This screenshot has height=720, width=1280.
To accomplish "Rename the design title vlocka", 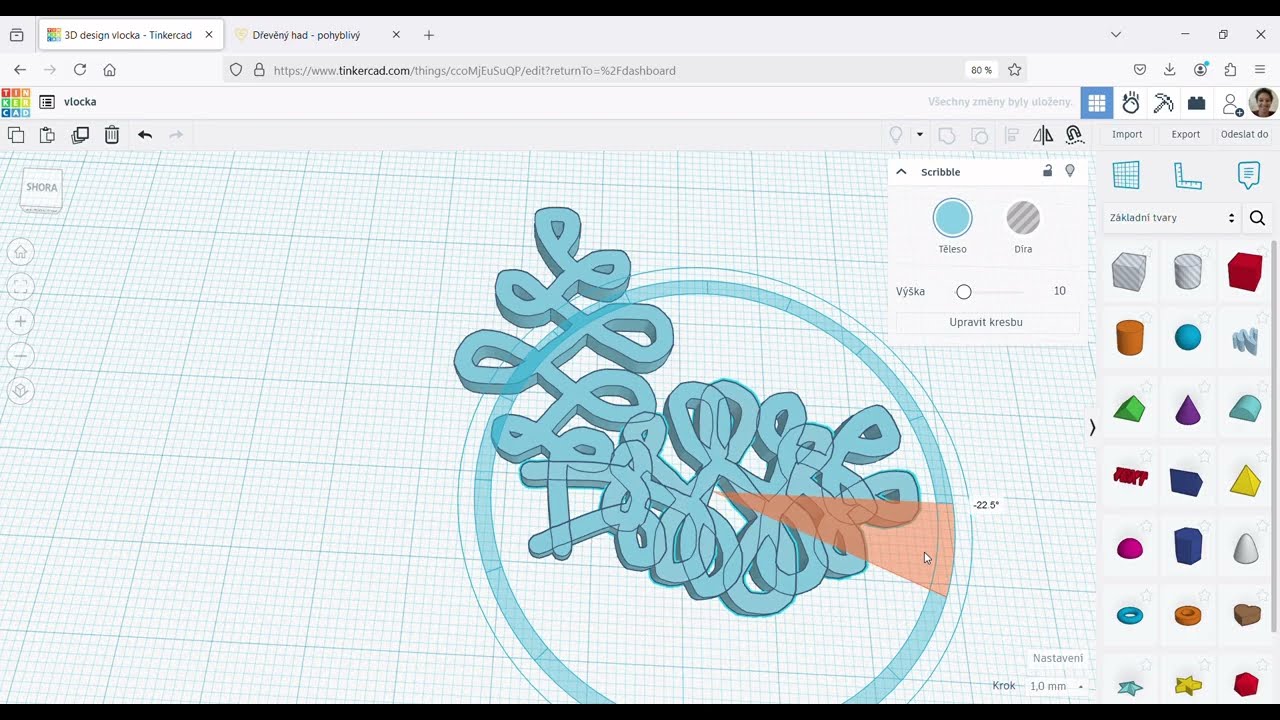I will [x=80, y=102].
